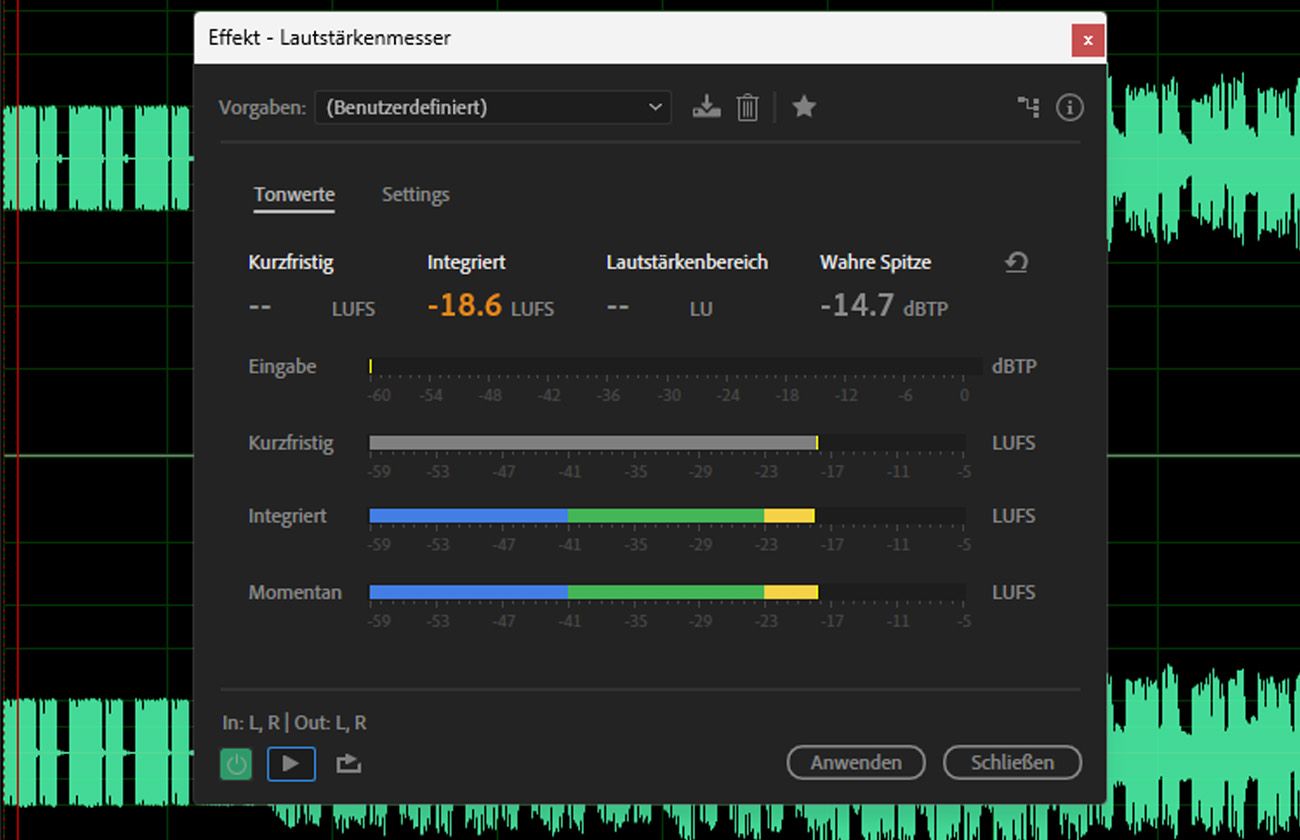Delete preset using the trash icon
Screen dimensions: 1300x840
click(747, 107)
